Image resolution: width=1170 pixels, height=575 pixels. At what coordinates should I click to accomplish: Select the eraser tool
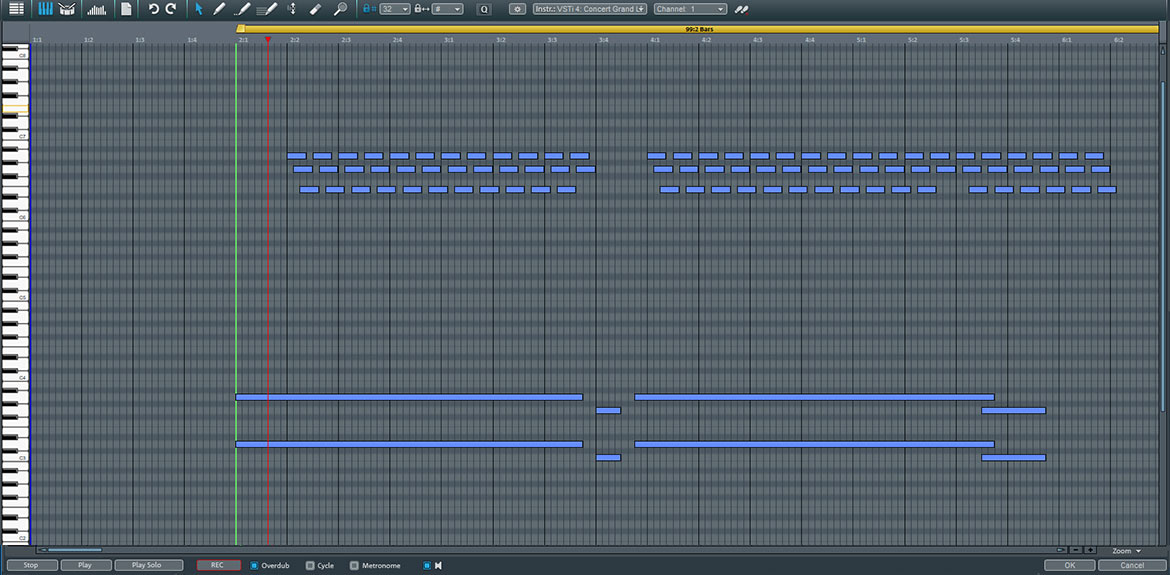point(315,9)
